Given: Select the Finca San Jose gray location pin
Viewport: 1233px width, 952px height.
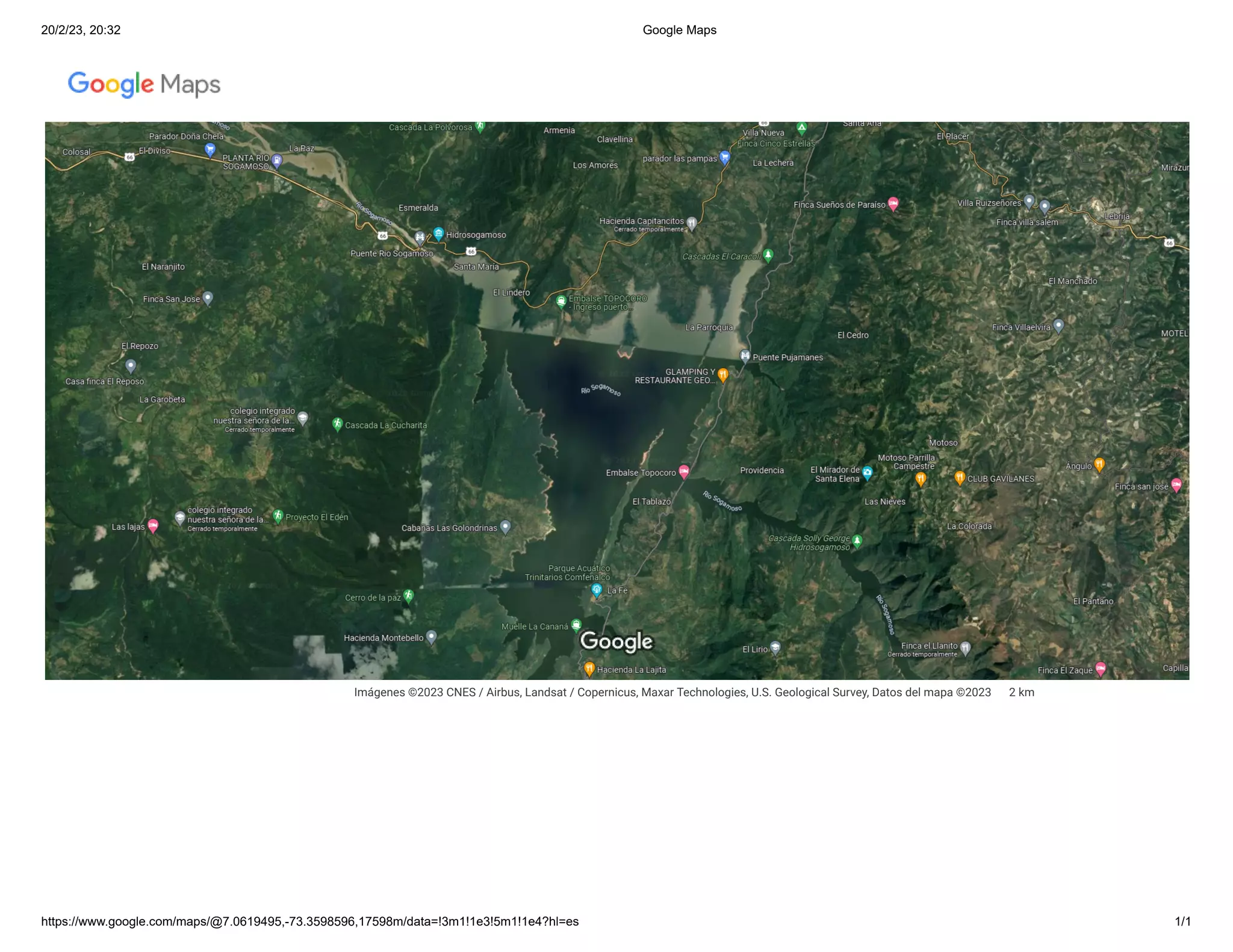Looking at the screenshot, I should point(208,297).
